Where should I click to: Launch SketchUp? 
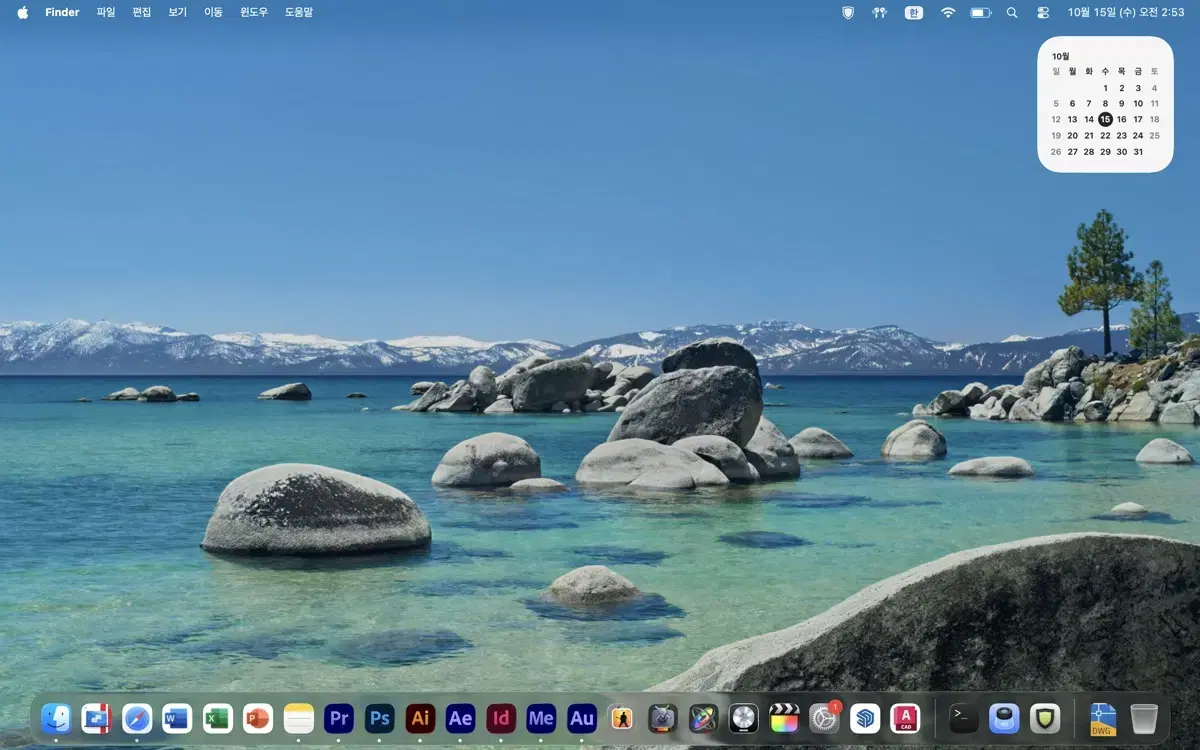click(x=866, y=718)
